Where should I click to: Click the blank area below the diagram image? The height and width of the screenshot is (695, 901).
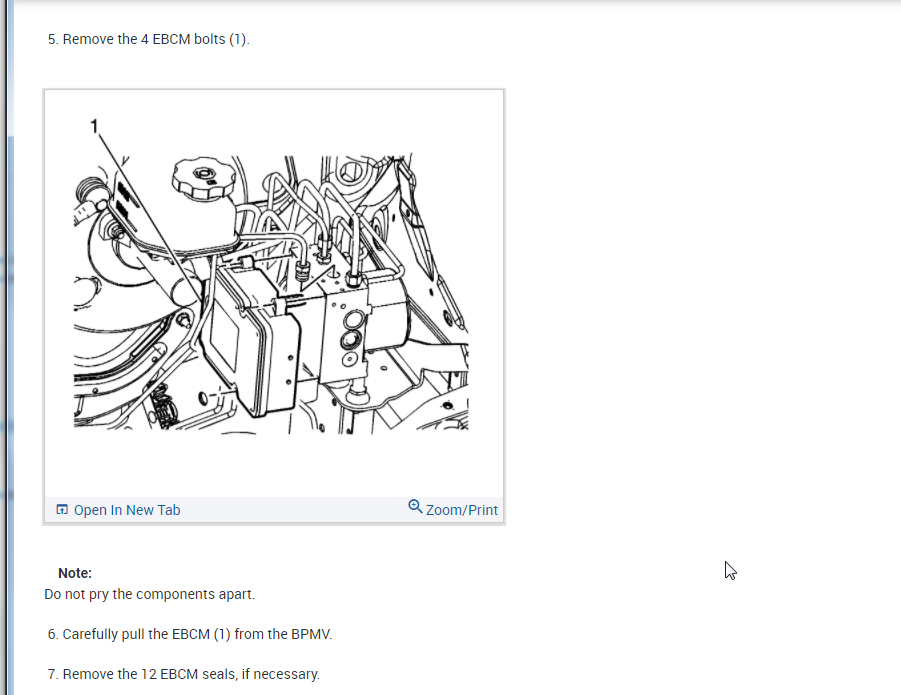274,464
